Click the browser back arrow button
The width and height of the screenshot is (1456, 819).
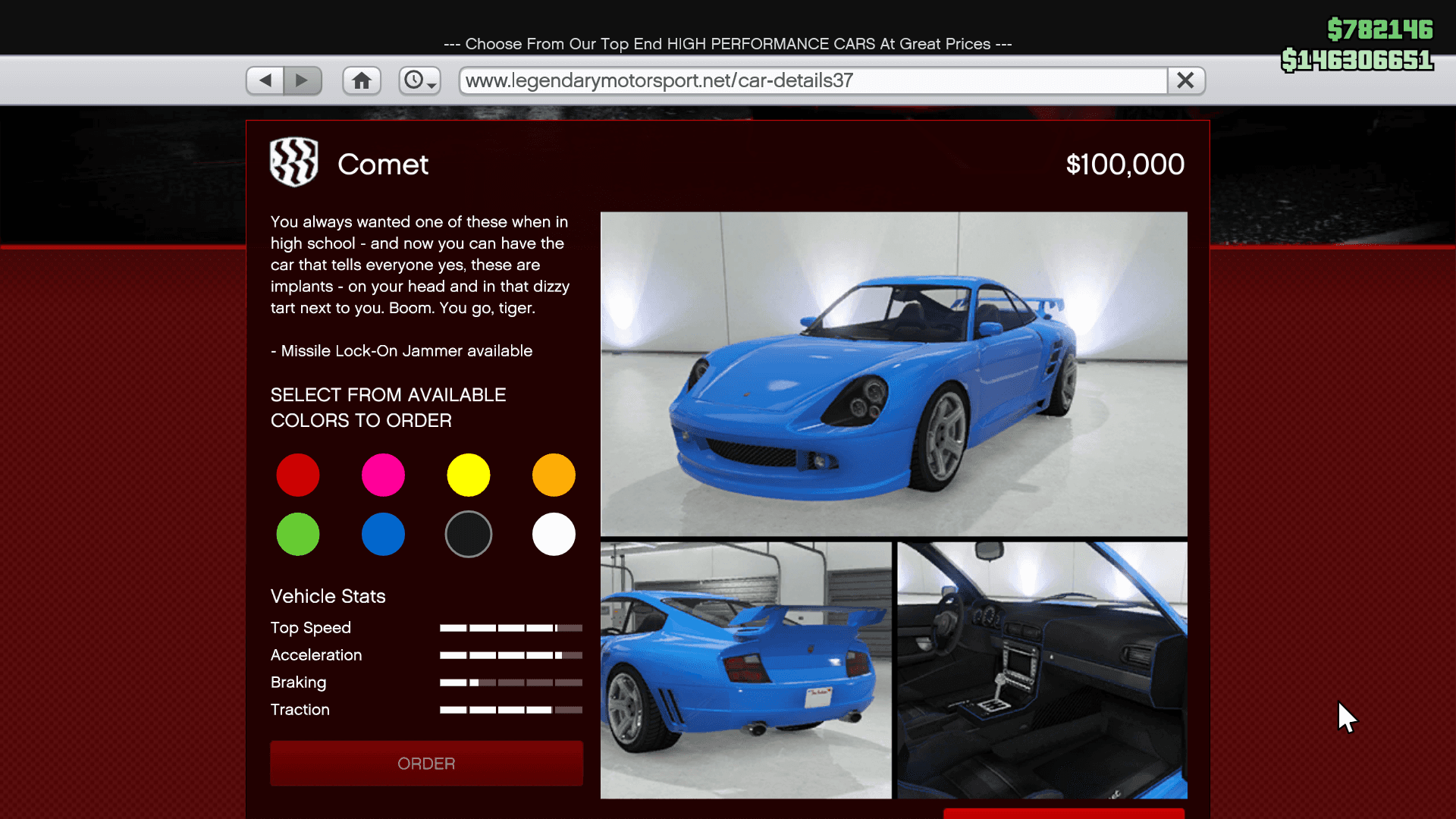265,80
